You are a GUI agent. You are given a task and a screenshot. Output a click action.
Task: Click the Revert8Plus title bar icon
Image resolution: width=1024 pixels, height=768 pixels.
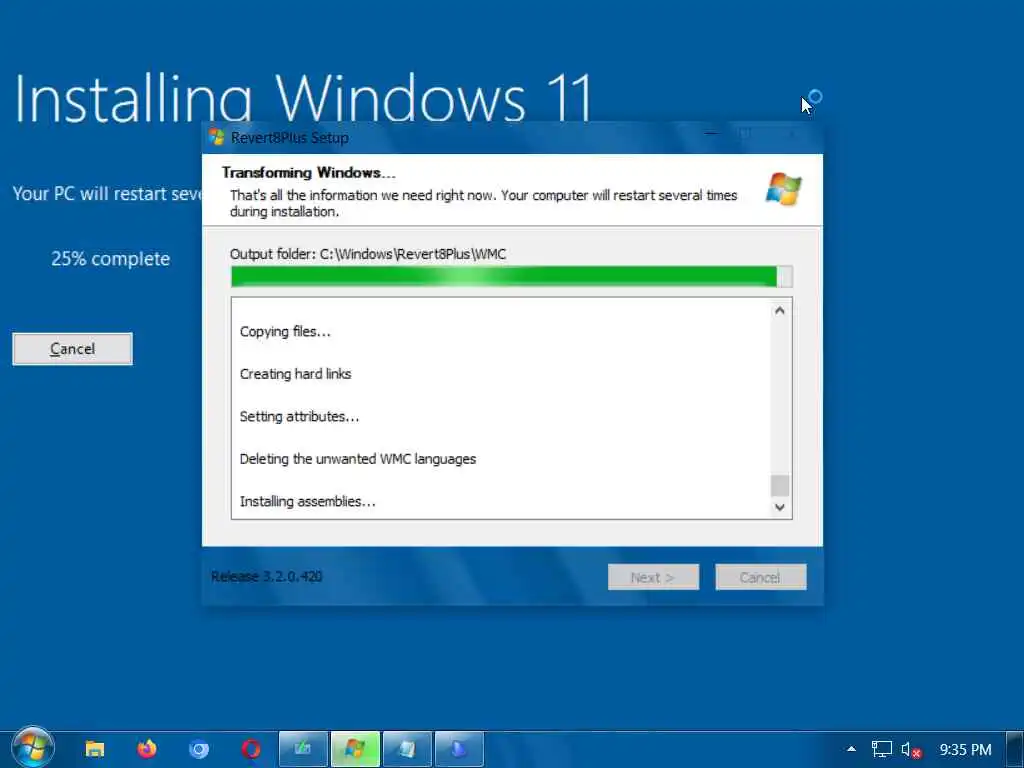(x=216, y=137)
